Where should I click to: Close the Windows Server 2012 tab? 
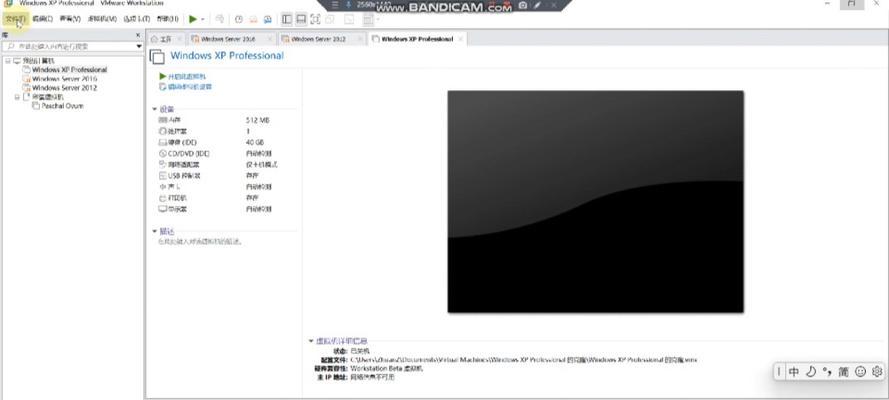click(x=360, y=39)
